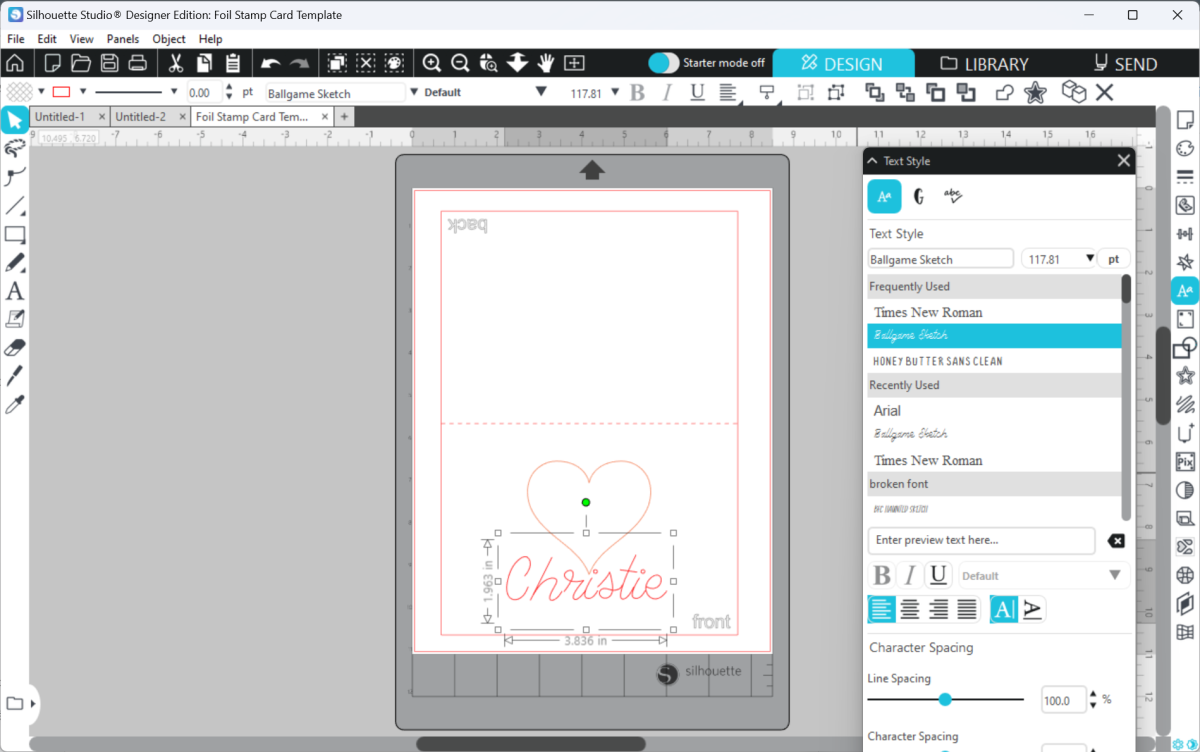1200x752 pixels.
Task: Toggle Bold in the Text Style panel
Action: 882,575
